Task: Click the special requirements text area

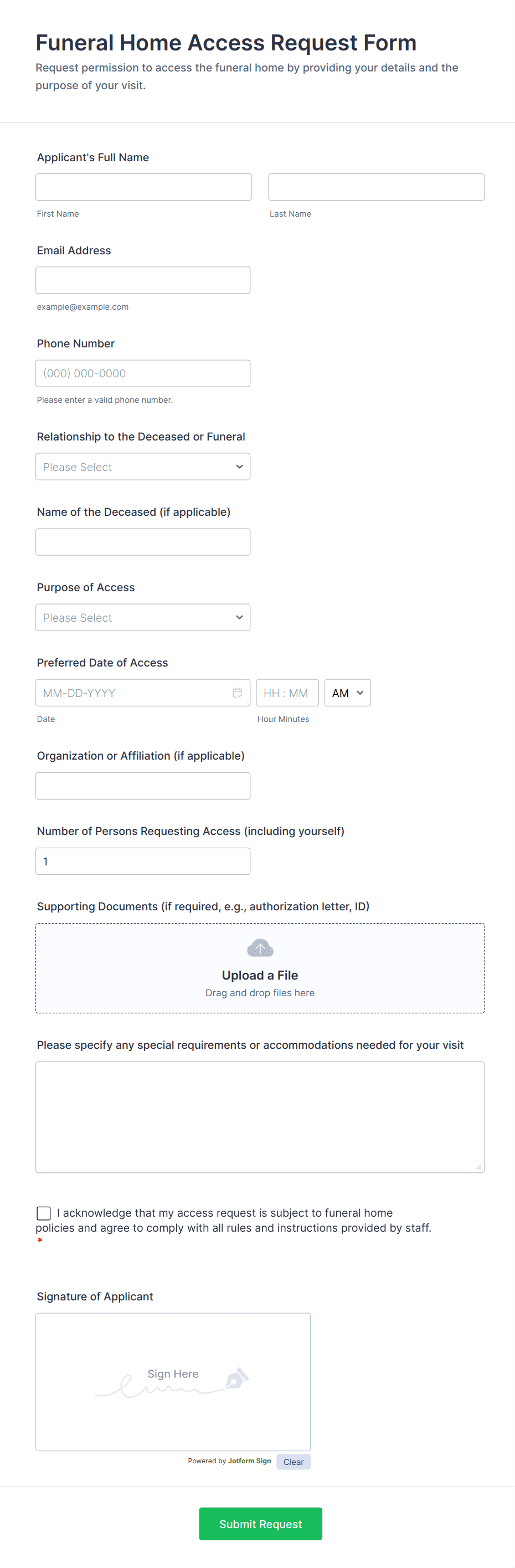Action: tap(260, 1117)
